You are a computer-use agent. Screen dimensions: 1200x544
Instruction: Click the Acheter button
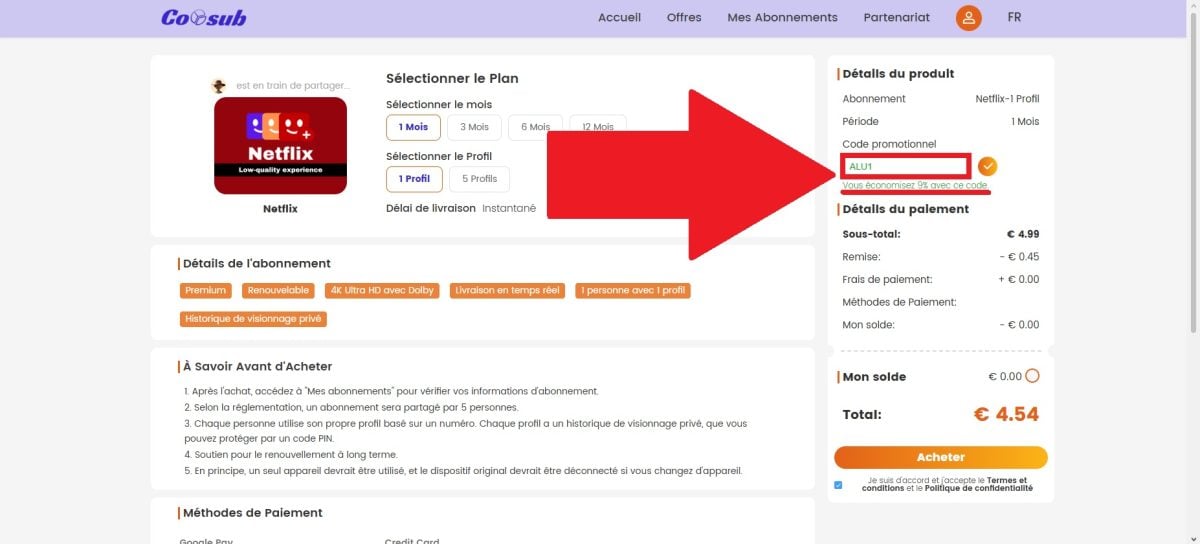pyautogui.click(x=941, y=457)
